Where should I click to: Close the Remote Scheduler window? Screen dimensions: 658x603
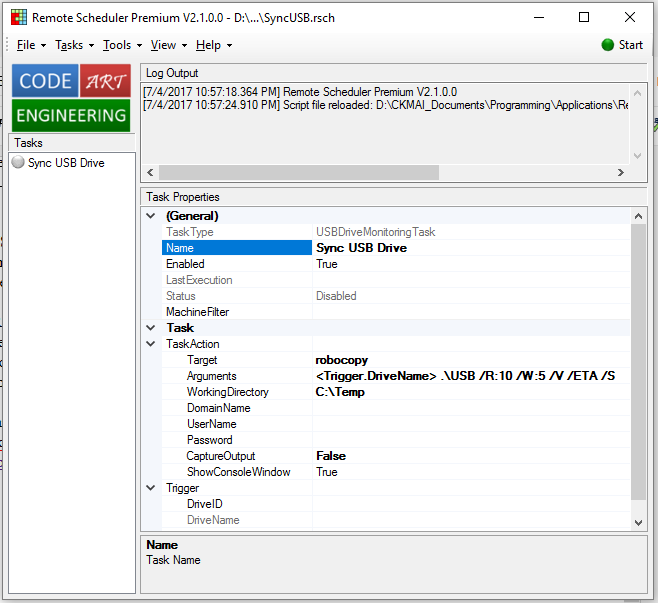(629, 18)
